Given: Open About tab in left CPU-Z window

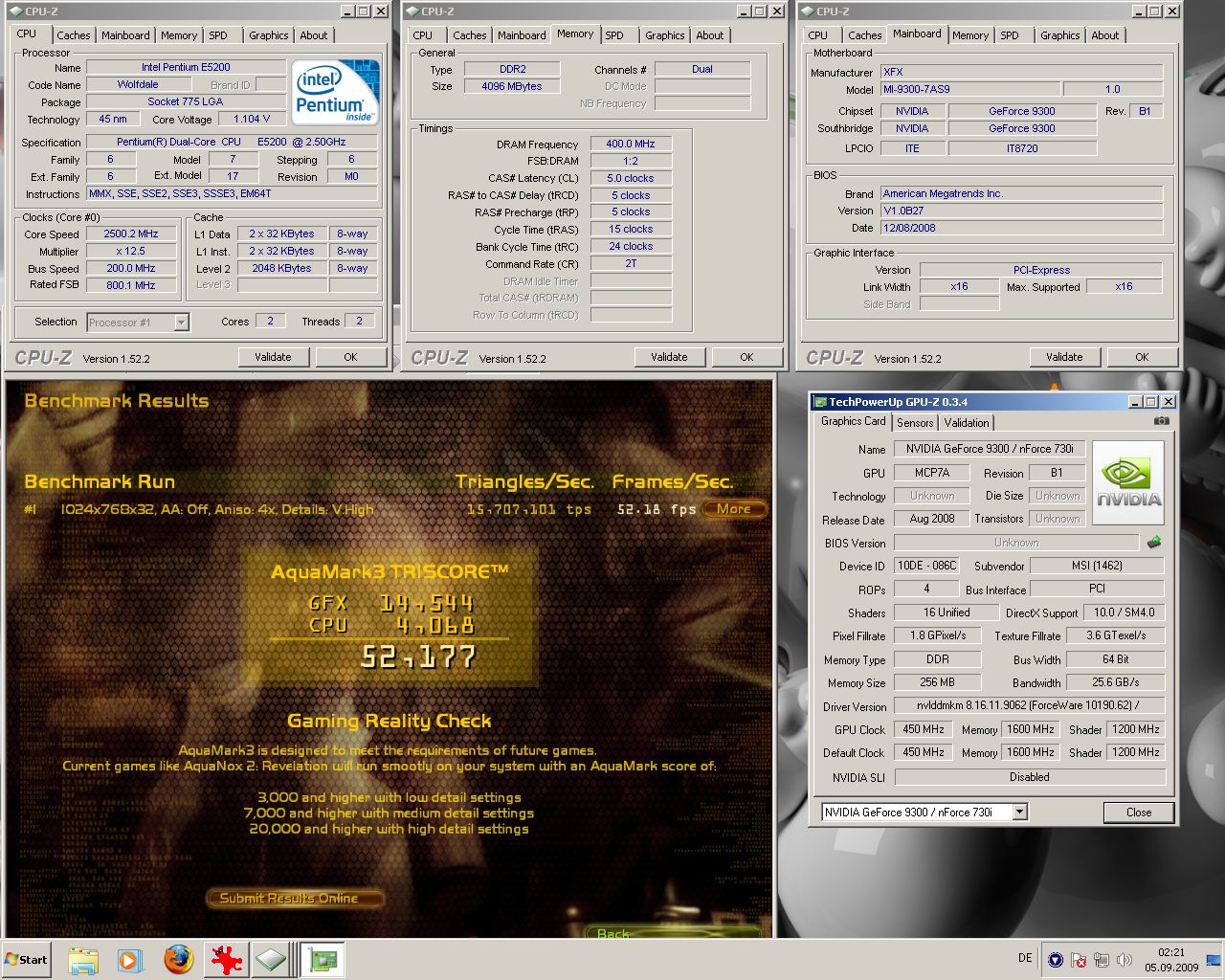Looking at the screenshot, I should pyautogui.click(x=314, y=35).
